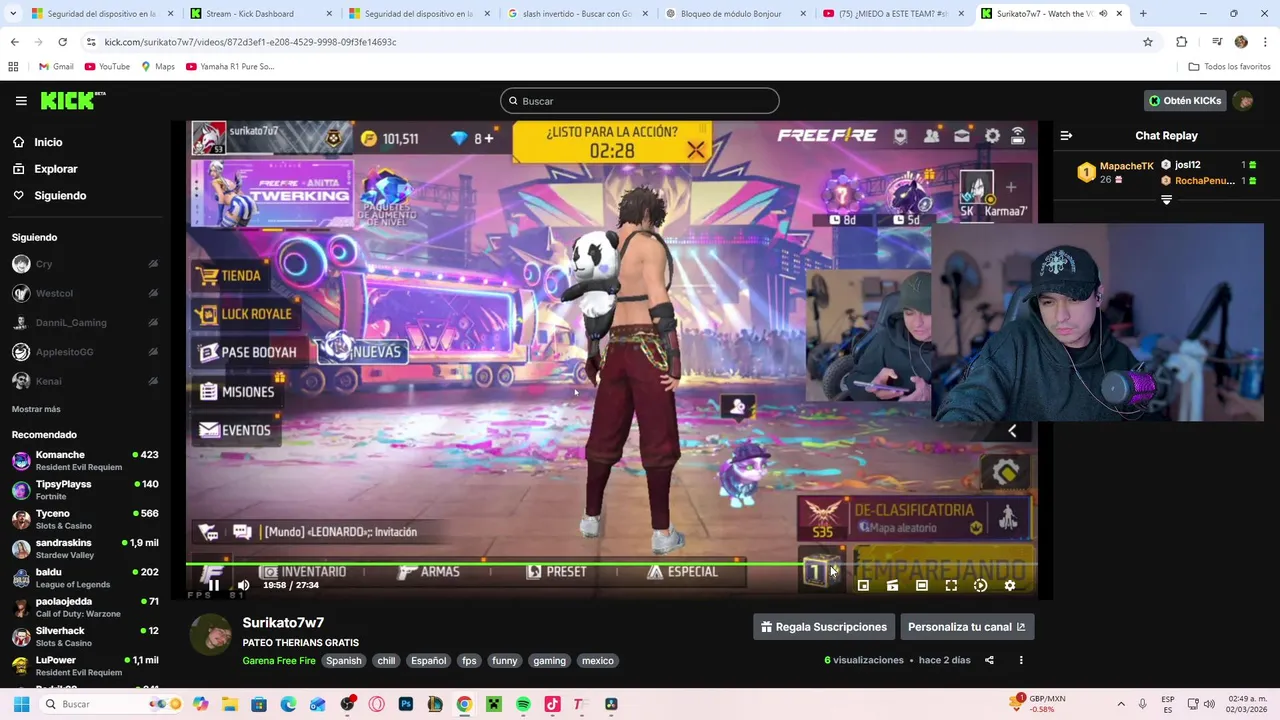Click the address bar URL
This screenshot has width=1280, height=720.
point(250,42)
